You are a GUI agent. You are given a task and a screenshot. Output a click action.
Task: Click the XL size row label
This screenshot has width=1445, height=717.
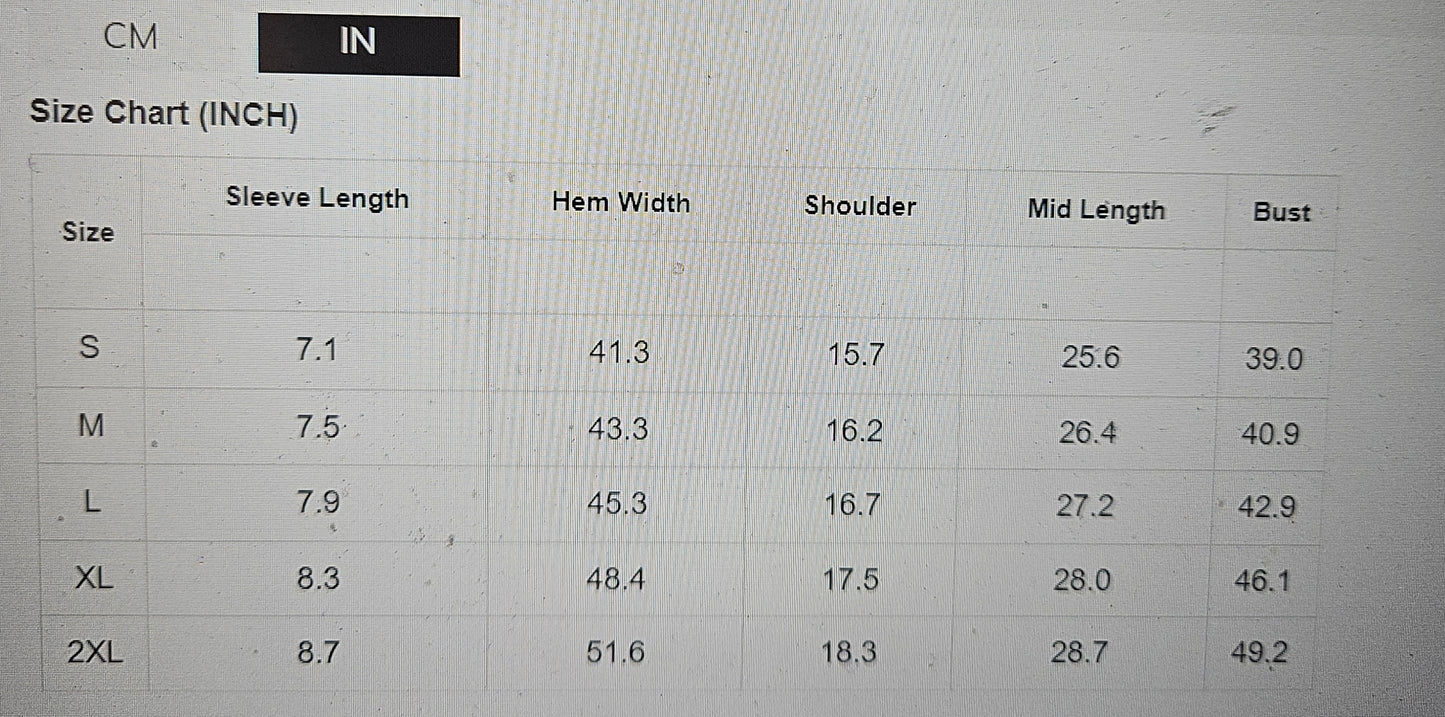coord(94,577)
